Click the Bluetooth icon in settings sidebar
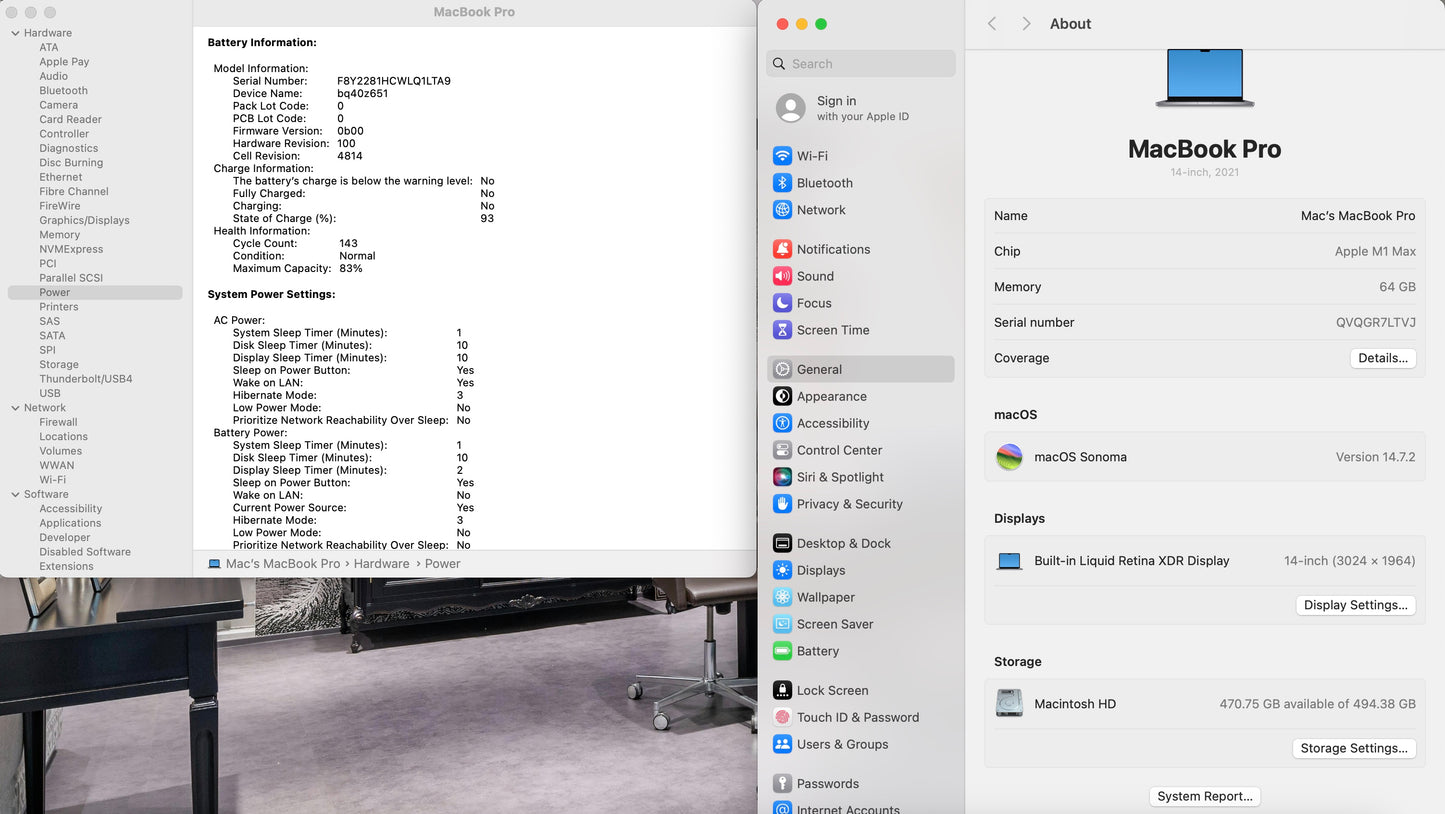 [x=782, y=183]
